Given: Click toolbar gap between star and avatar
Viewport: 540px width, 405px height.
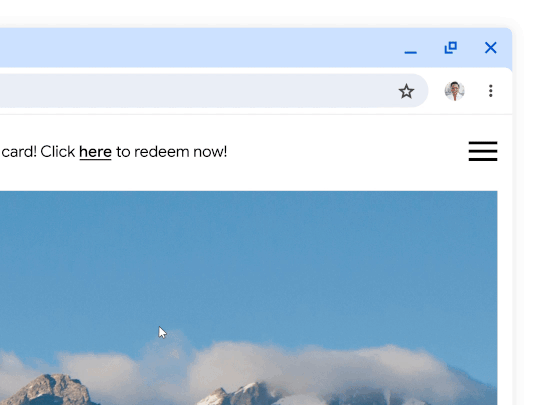Looking at the screenshot, I should click(436, 91).
